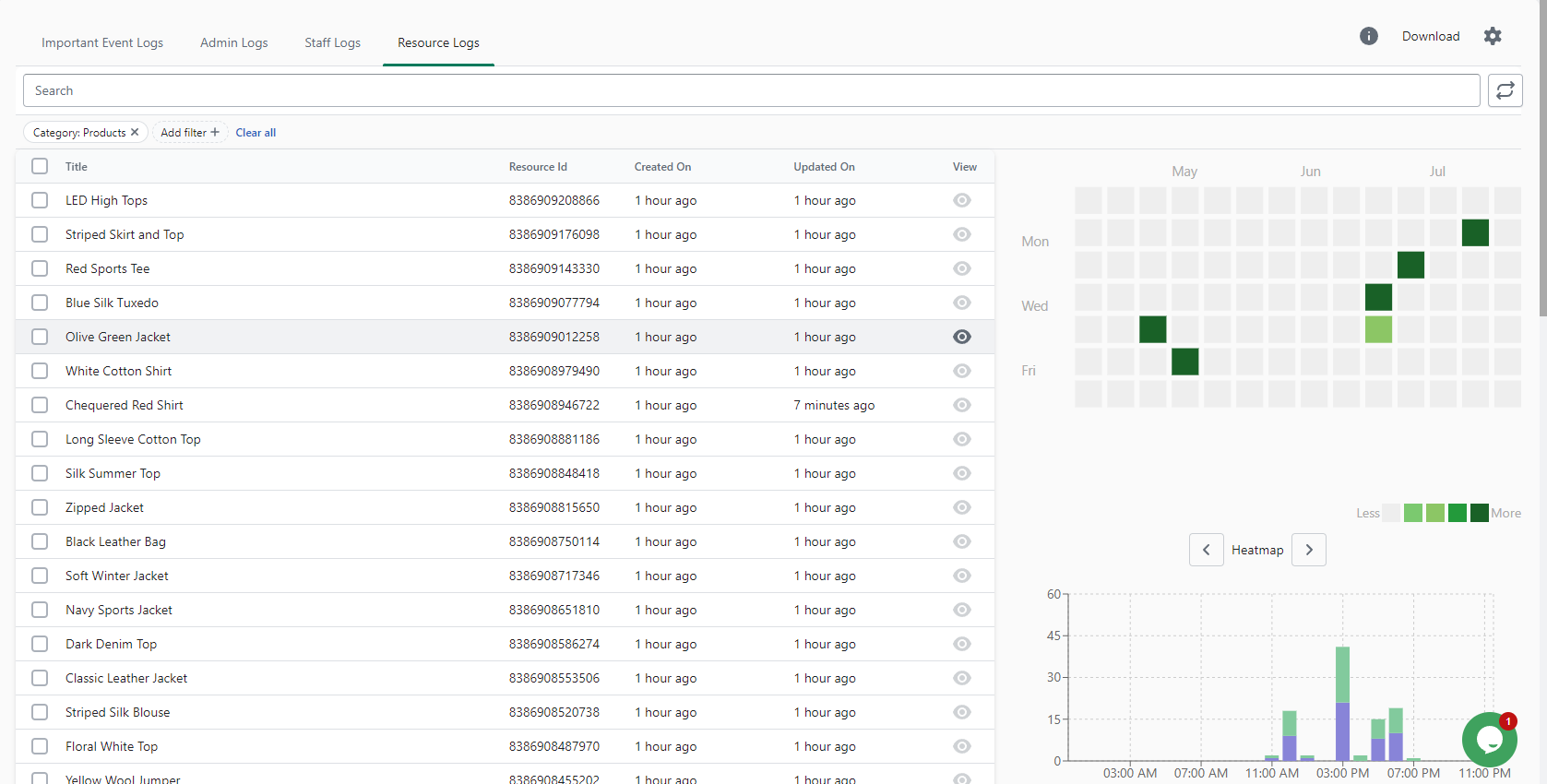Sort by the Created On column header
Viewport: 1547px width, 784px height.
point(662,167)
